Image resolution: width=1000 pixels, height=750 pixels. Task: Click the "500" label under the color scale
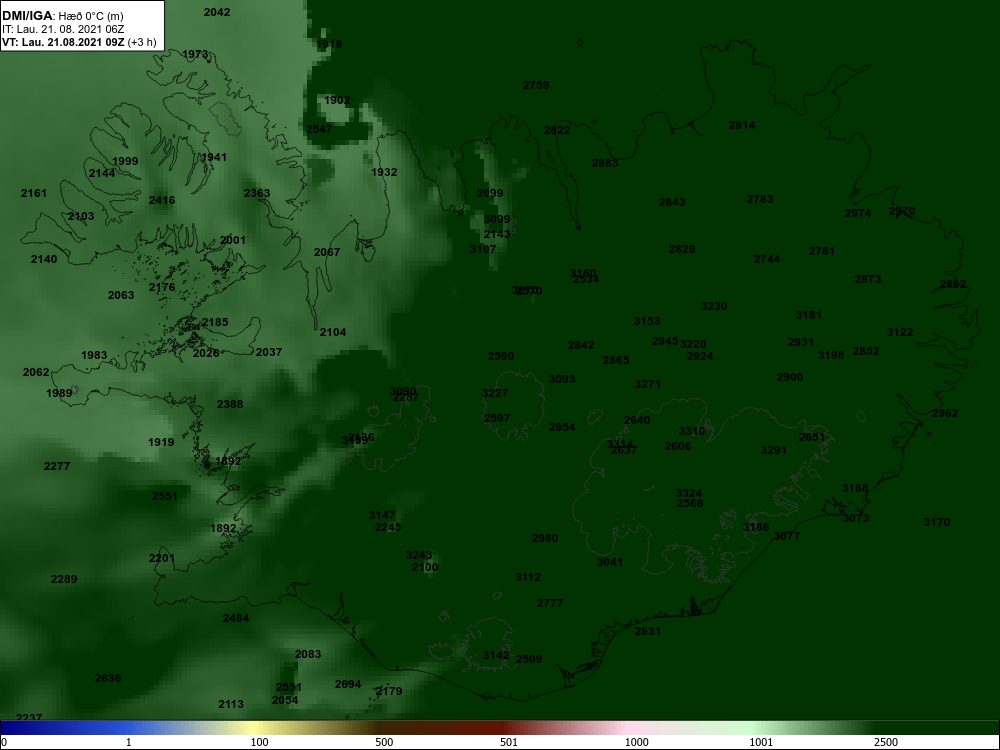tap(384, 742)
